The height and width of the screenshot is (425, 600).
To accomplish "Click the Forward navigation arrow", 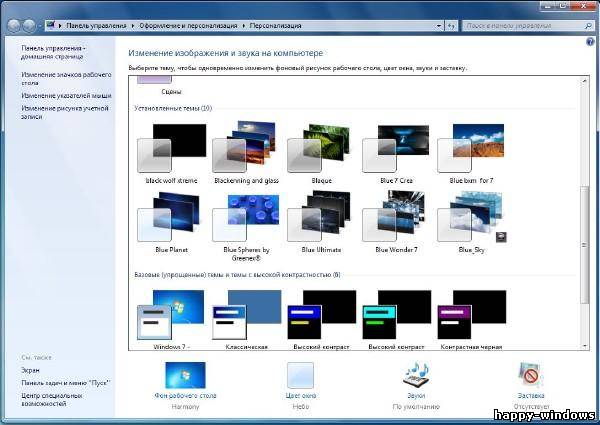I will point(29,26).
